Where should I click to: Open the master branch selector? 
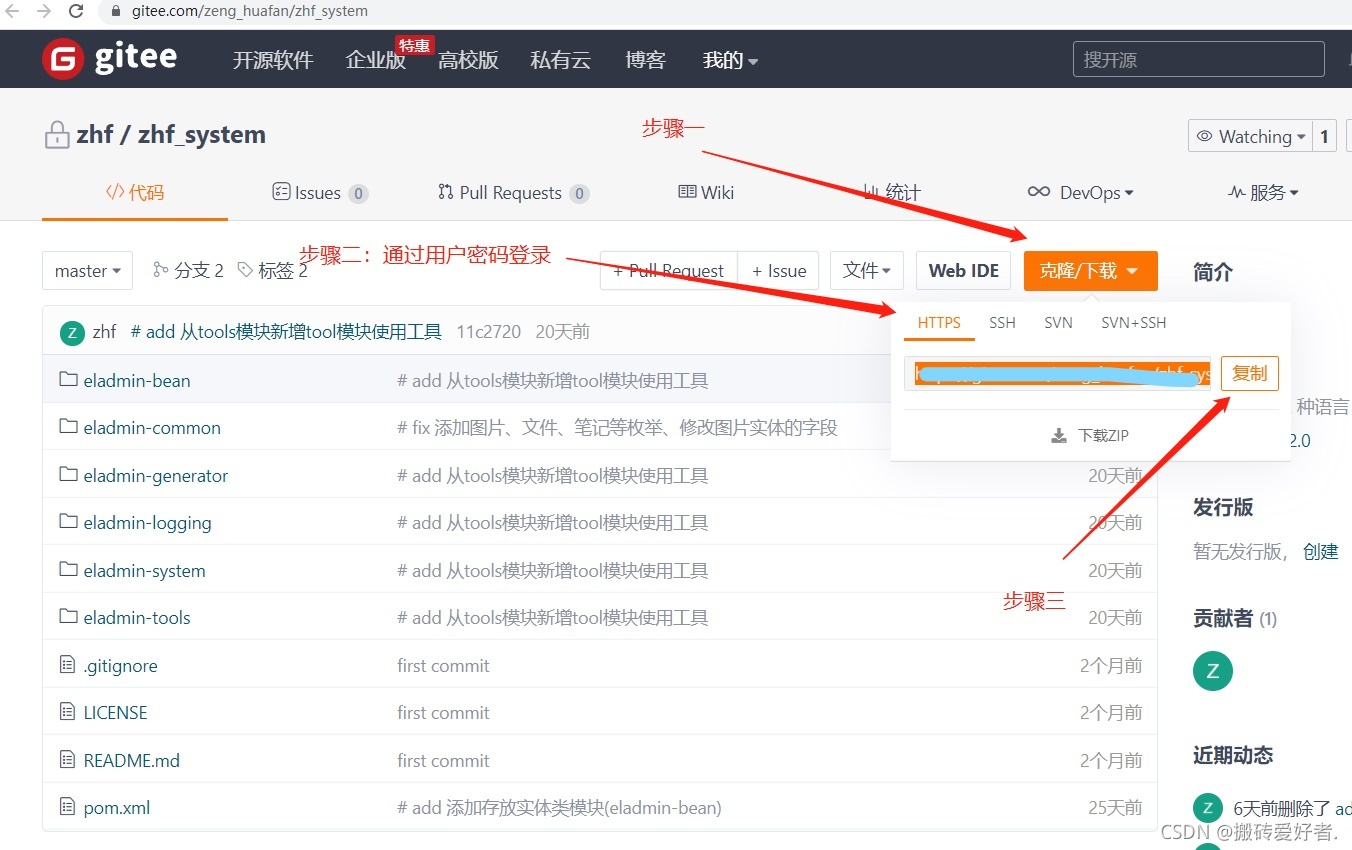87,271
